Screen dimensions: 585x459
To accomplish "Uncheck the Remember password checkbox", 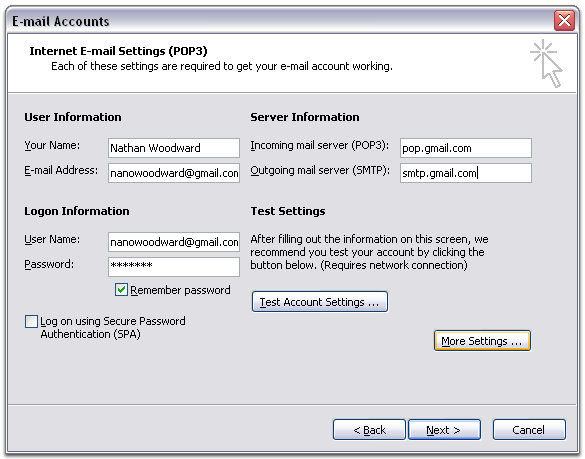I will (121, 290).
